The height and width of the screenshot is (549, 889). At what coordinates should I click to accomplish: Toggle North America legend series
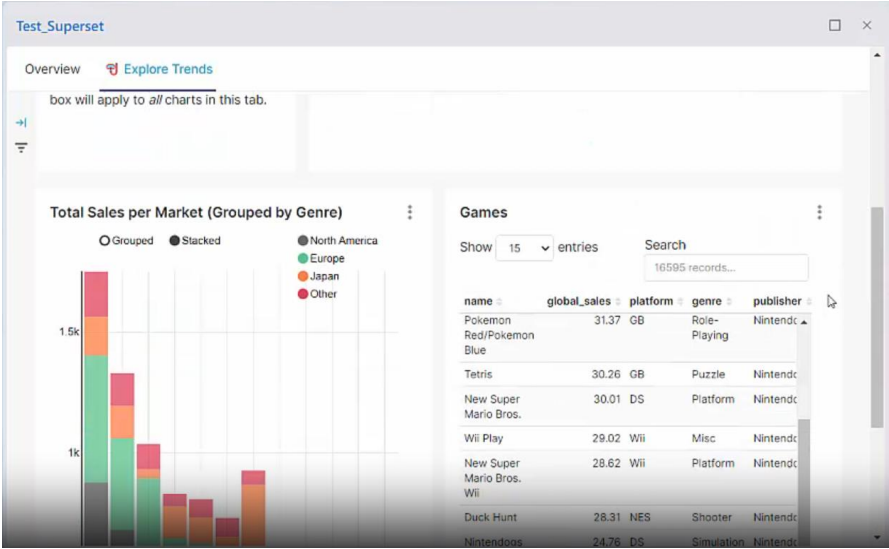point(337,240)
